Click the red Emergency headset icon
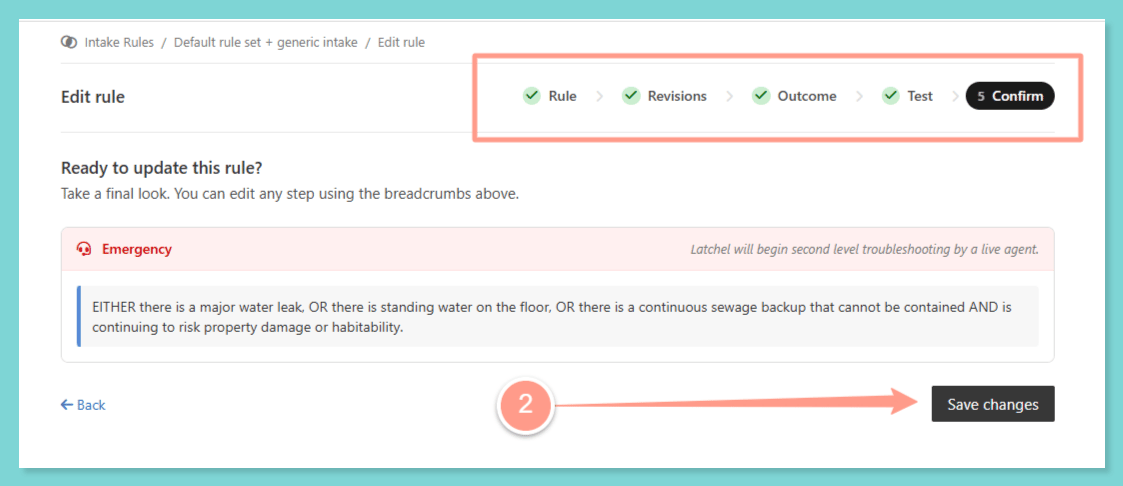The image size is (1123, 486). pos(84,249)
